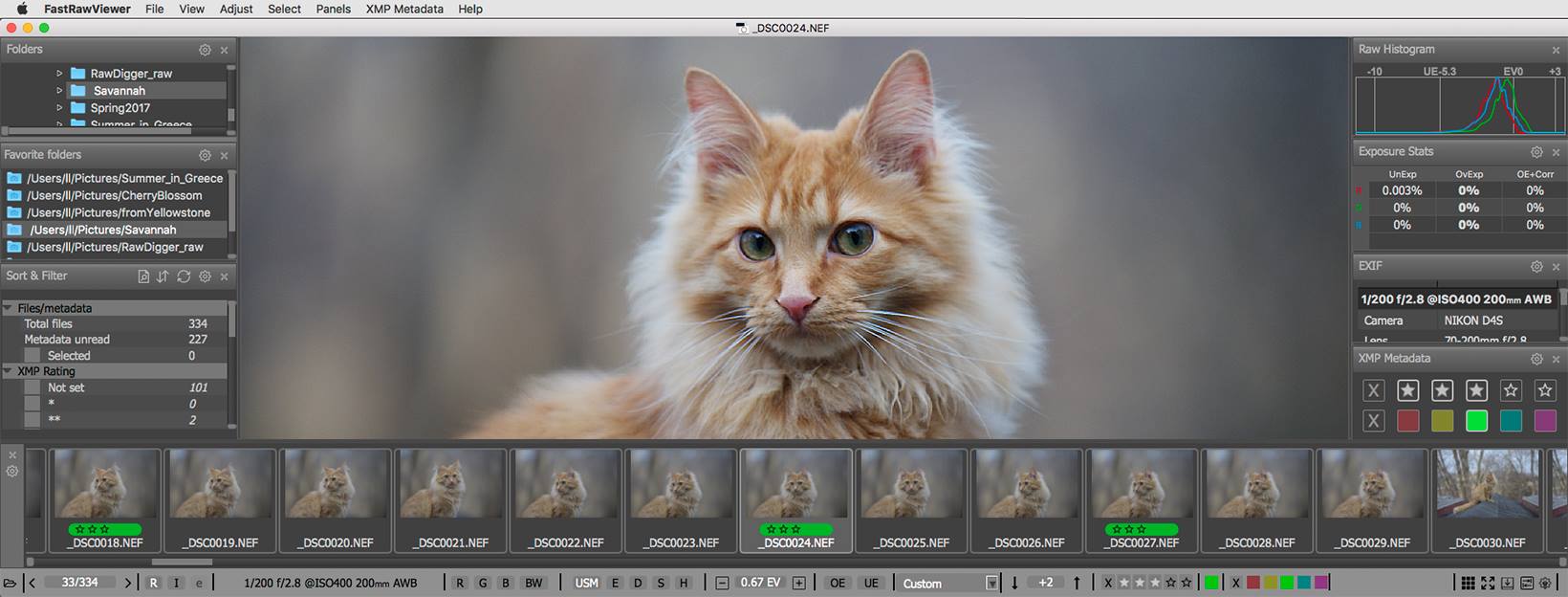Open the View menu

click(192, 9)
